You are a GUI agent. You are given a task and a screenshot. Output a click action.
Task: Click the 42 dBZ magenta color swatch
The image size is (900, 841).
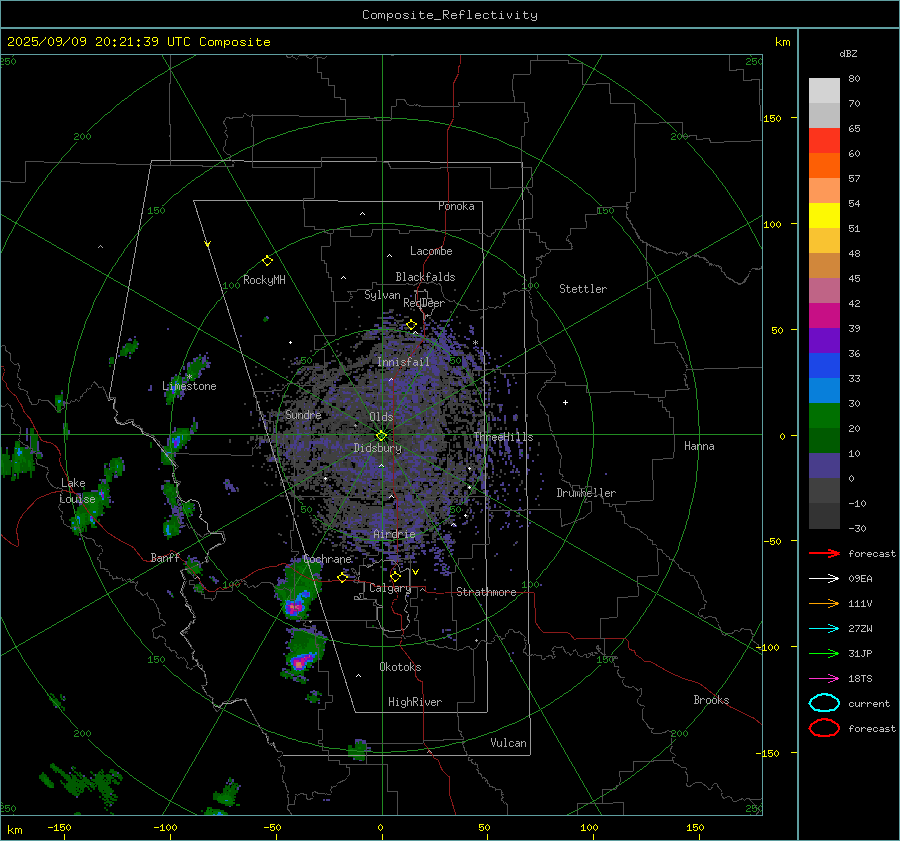click(x=824, y=316)
